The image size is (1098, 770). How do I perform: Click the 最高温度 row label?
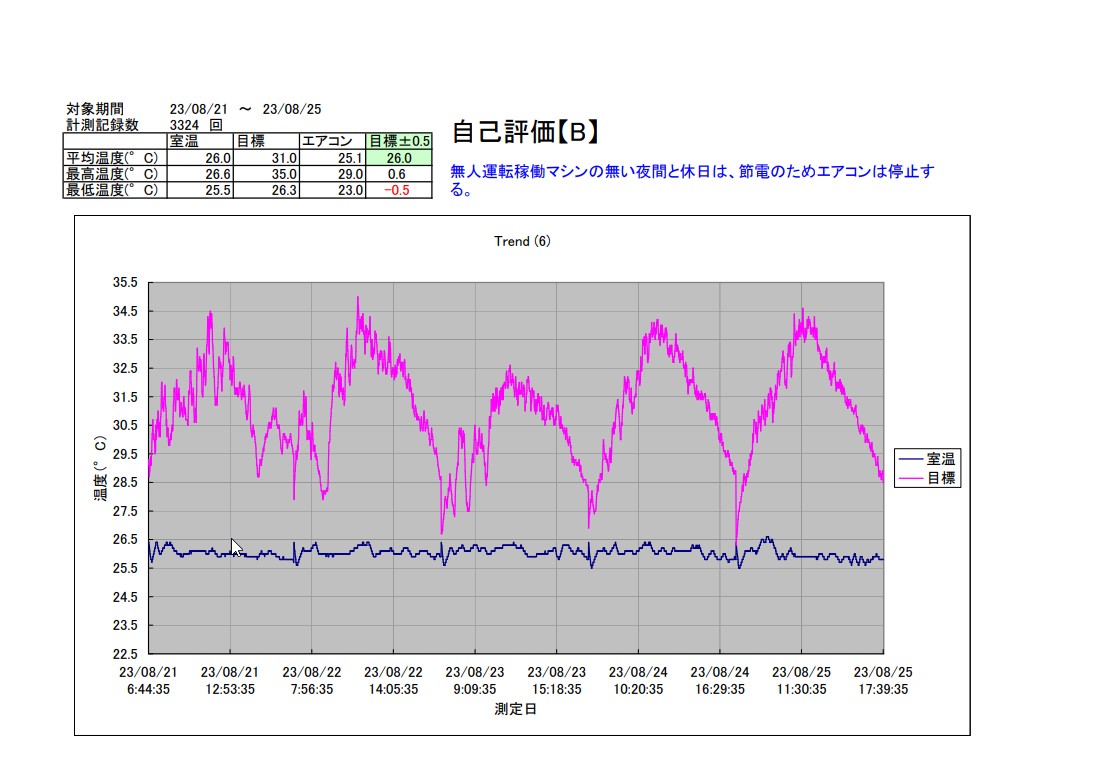click(x=113, y=174)
